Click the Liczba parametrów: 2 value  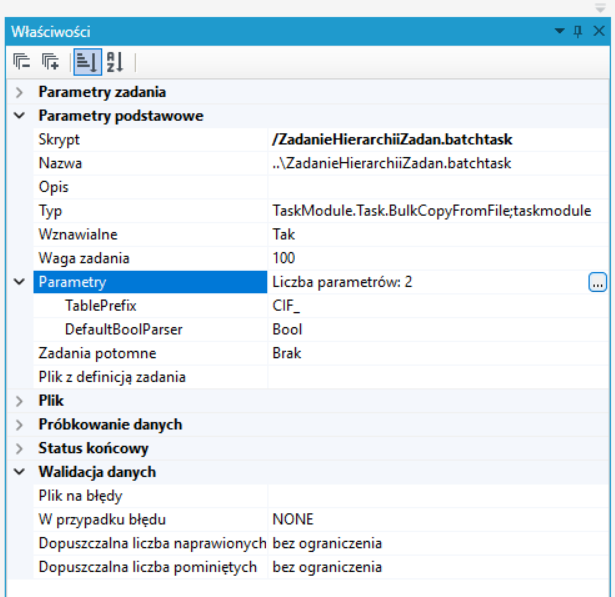(x=342, y=282)
